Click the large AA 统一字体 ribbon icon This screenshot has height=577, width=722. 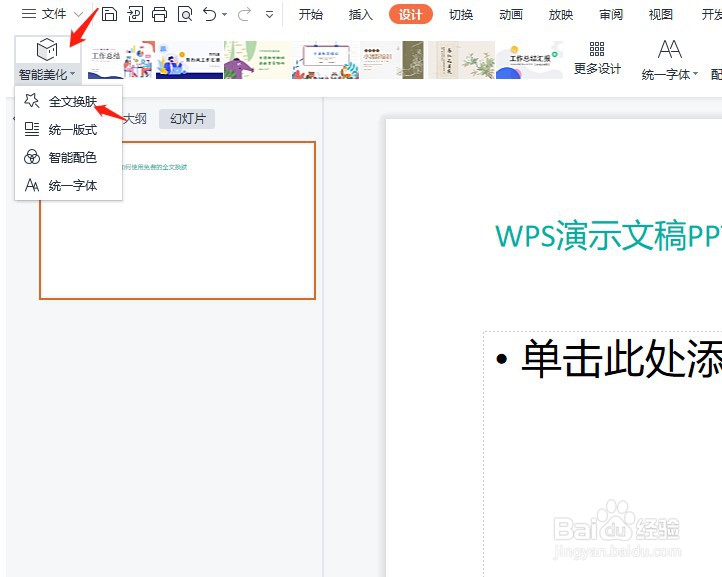pyautogui.click(x=669, y=49)
